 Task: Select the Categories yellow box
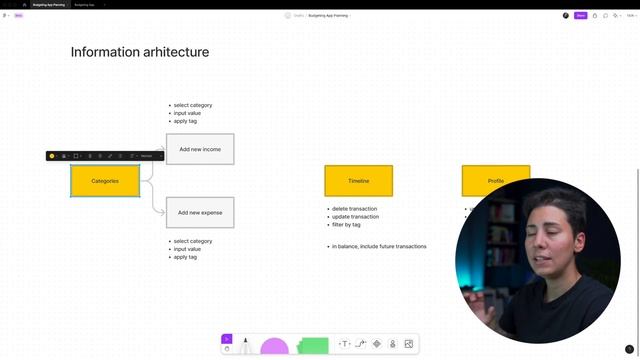point(105,181)
